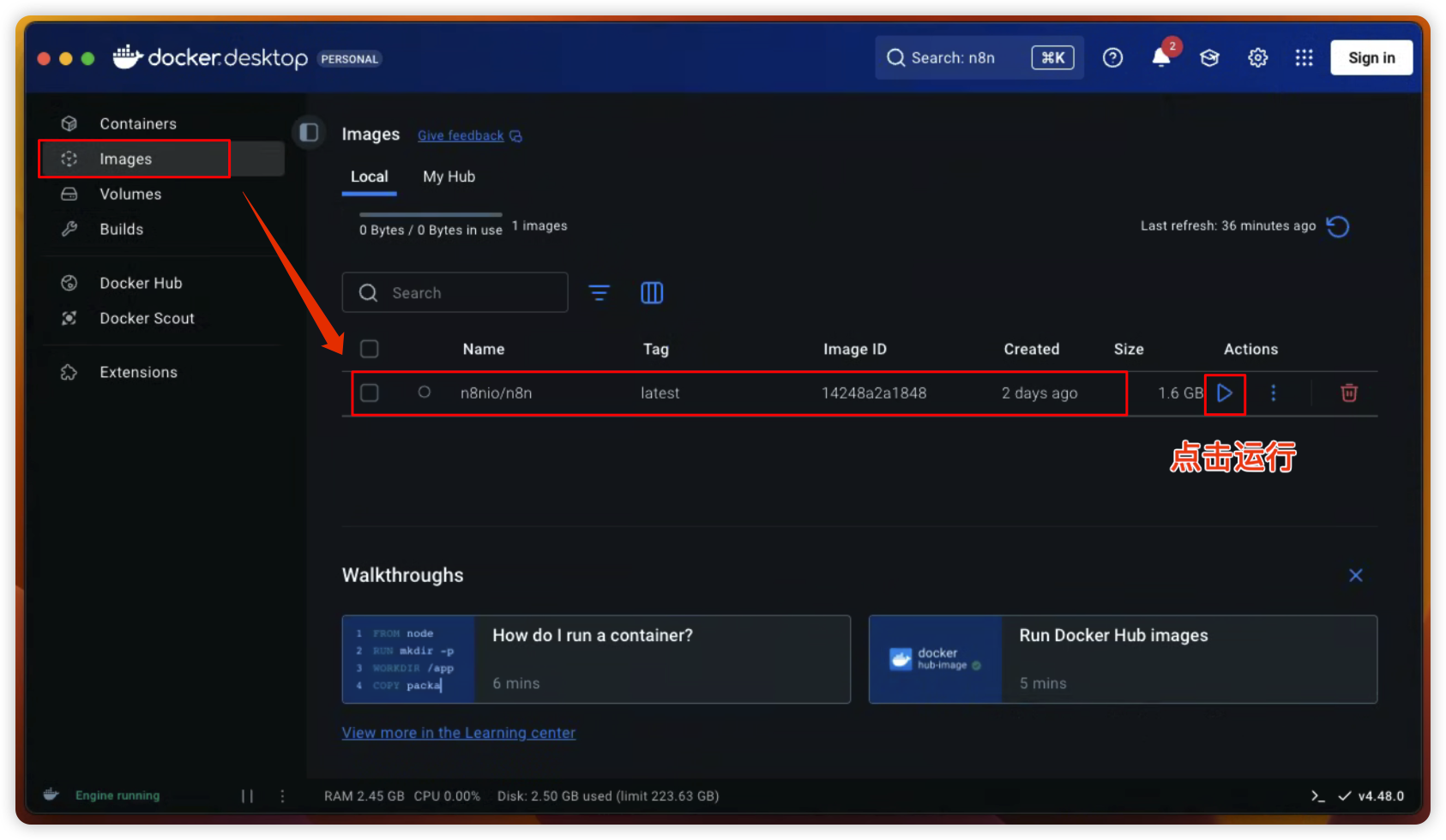The width and height of the screenshot is (1446, 840).
Task: Refresh the images list
Action: pos(1338,226)
